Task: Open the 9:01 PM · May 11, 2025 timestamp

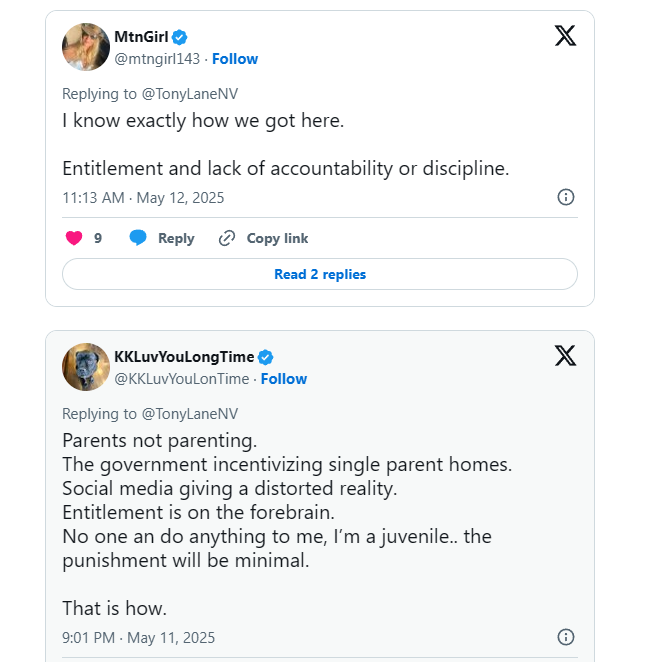Action: pyautogui.click(x=138, y=638)
